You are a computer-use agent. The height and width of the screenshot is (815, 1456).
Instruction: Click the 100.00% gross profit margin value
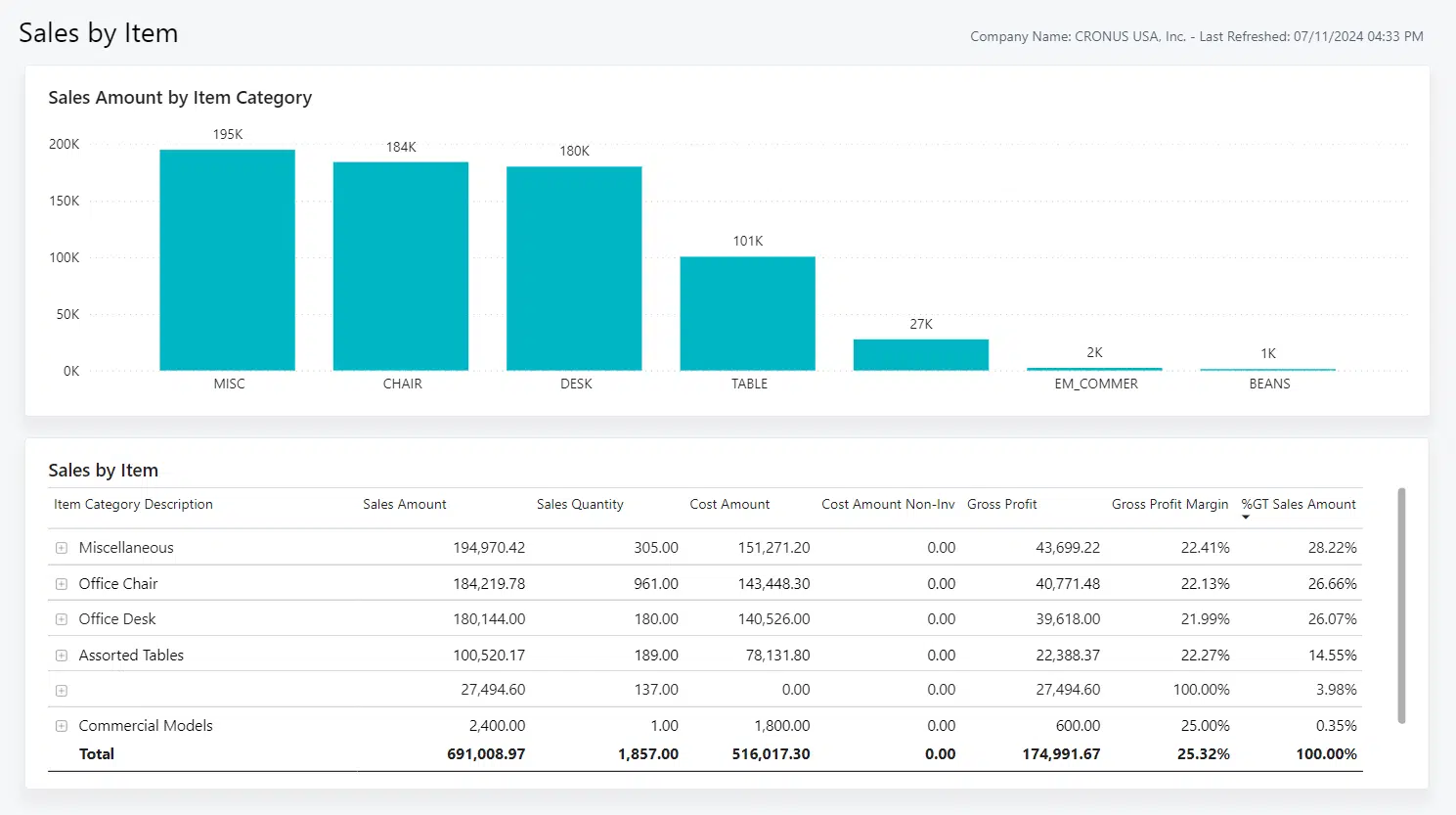point(1202,690)
